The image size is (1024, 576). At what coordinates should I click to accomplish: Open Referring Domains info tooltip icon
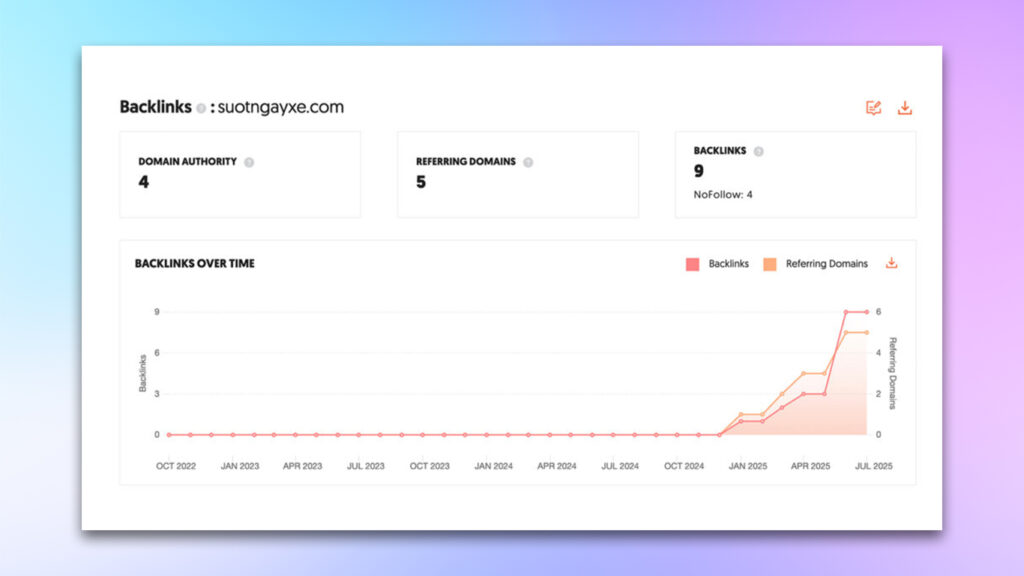pyautogui.click(x=528, y=162)
